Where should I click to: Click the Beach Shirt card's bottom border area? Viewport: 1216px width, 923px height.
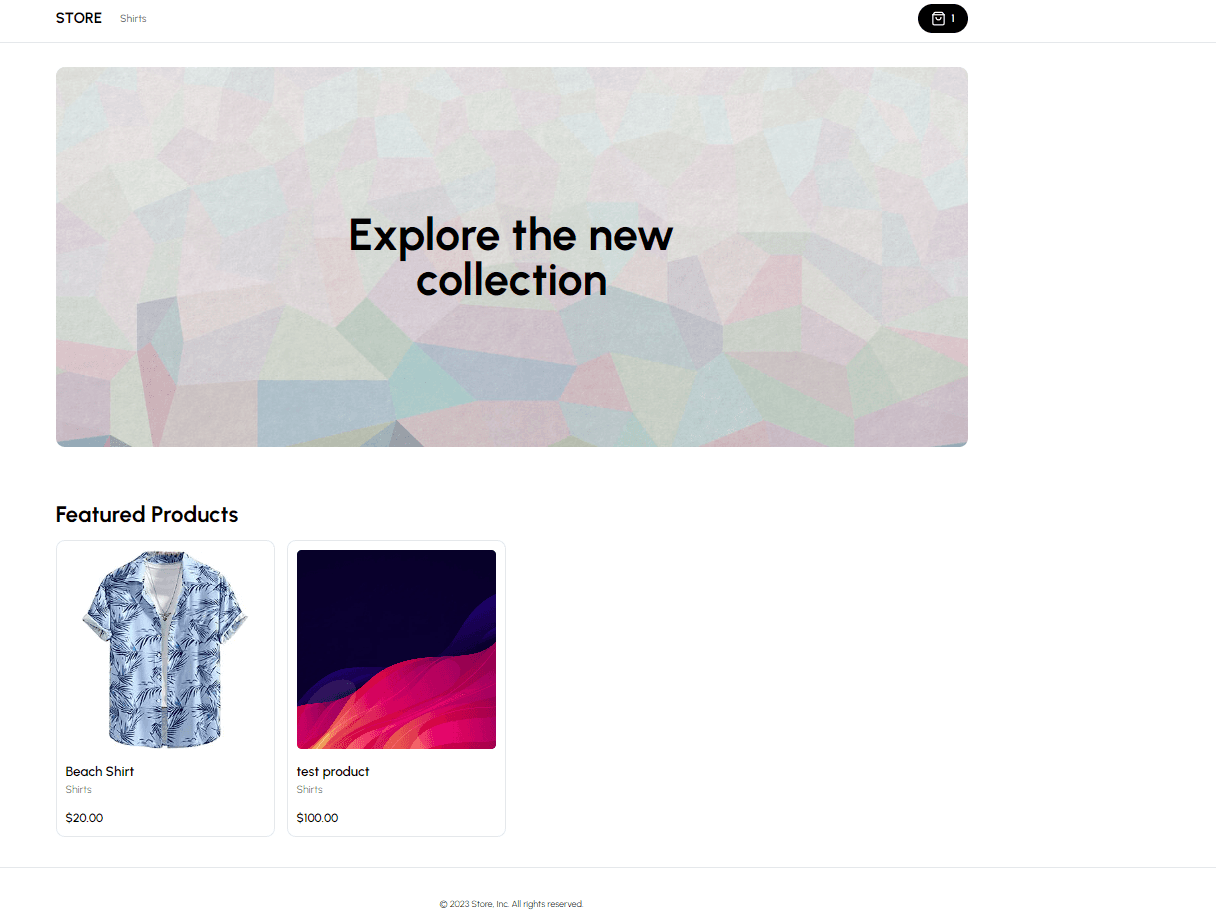(x=165, y=835)
